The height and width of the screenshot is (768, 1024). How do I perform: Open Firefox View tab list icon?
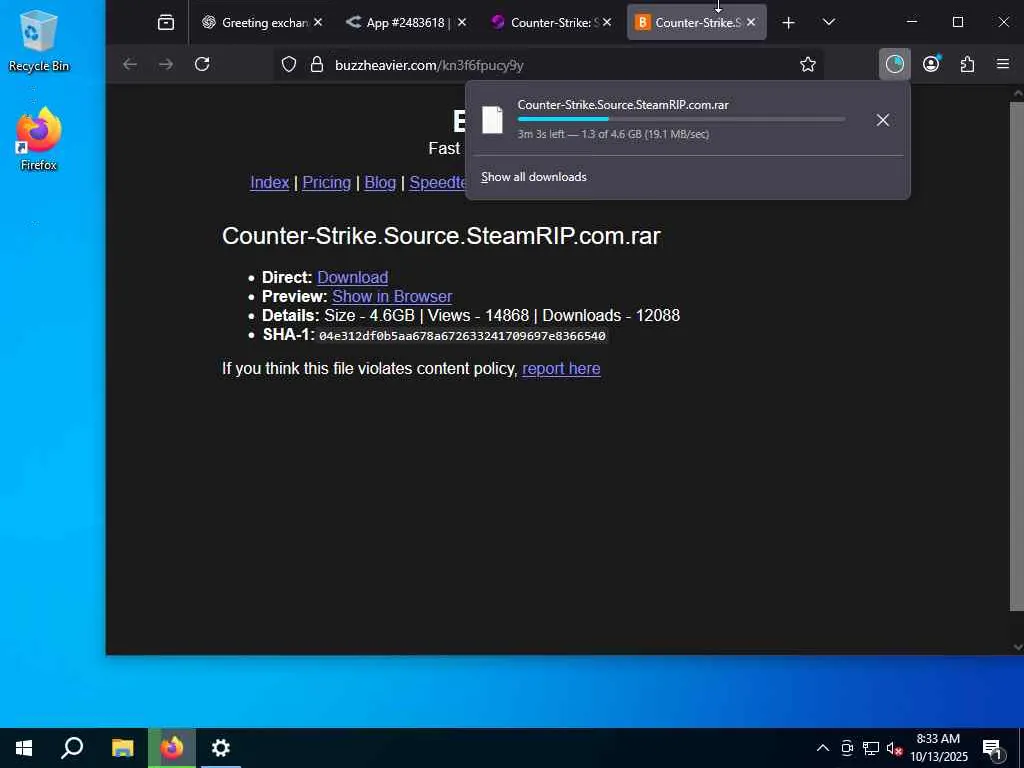pos(166,22)
